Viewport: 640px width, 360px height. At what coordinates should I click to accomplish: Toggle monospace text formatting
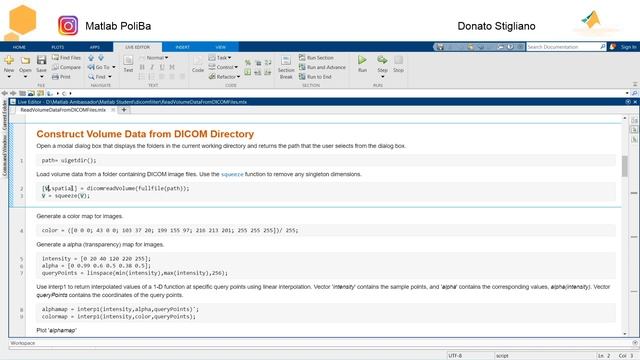[x=172, y=67]
